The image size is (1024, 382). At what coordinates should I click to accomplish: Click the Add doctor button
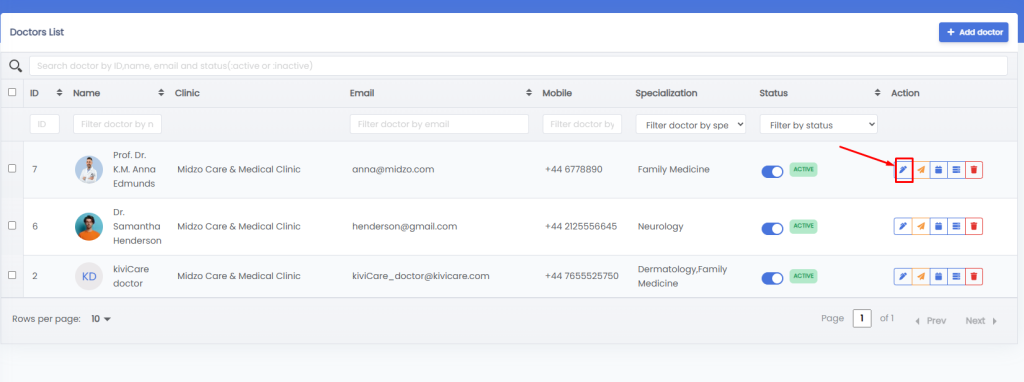tap(974, 32)
